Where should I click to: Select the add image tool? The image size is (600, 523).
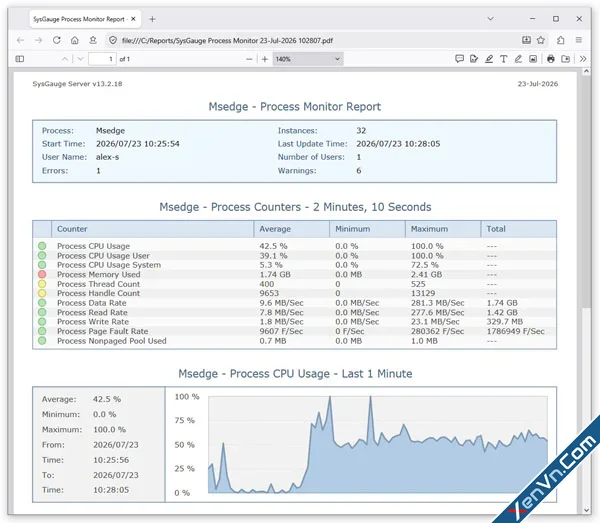533,59
